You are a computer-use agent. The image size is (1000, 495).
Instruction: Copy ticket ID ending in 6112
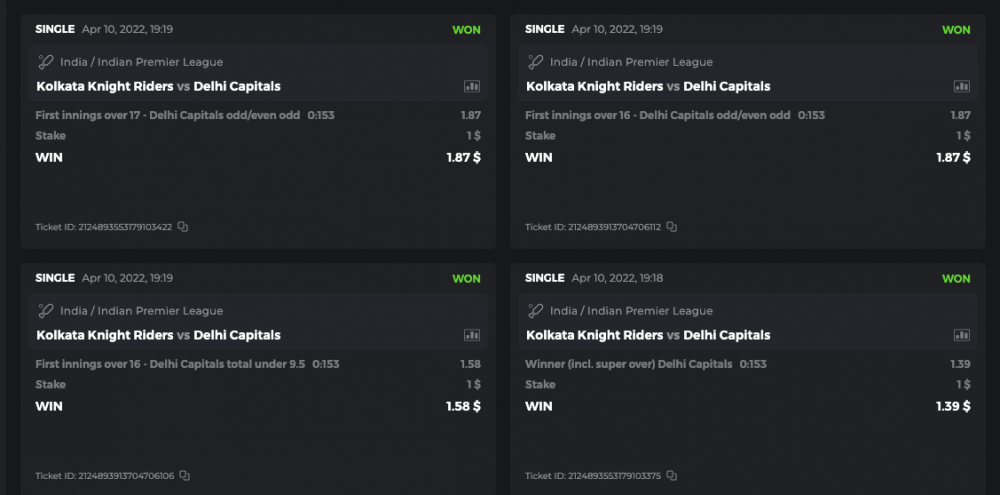tap(672, 227)
